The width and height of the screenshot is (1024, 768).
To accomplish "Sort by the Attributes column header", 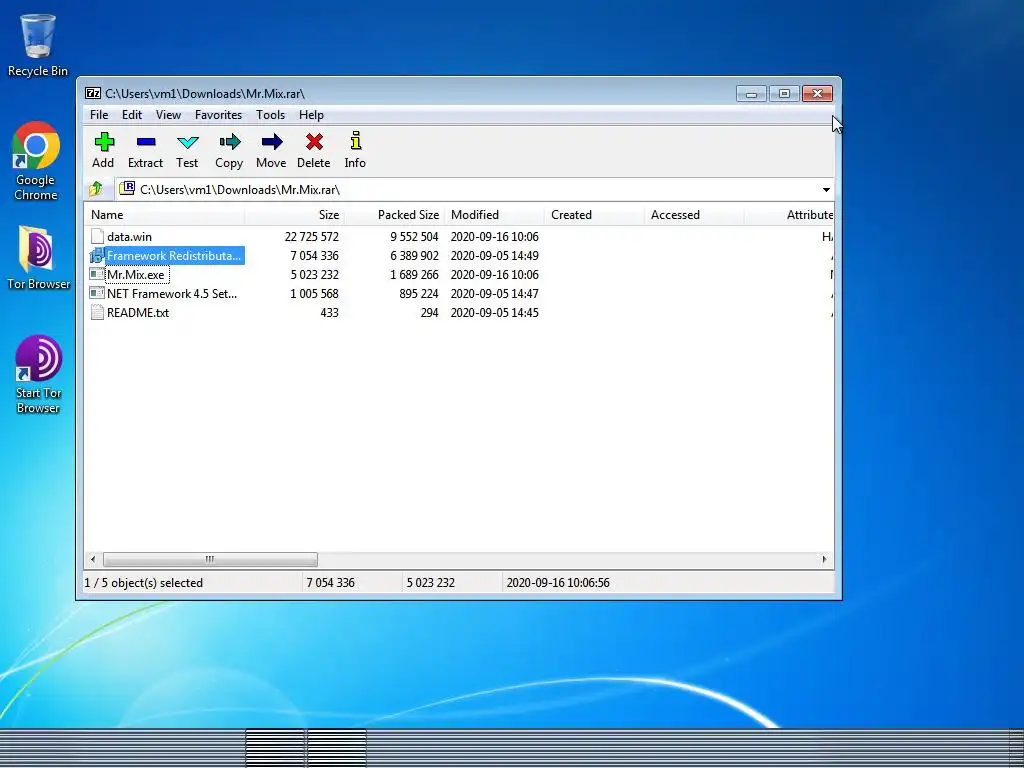I will [790, 215].
